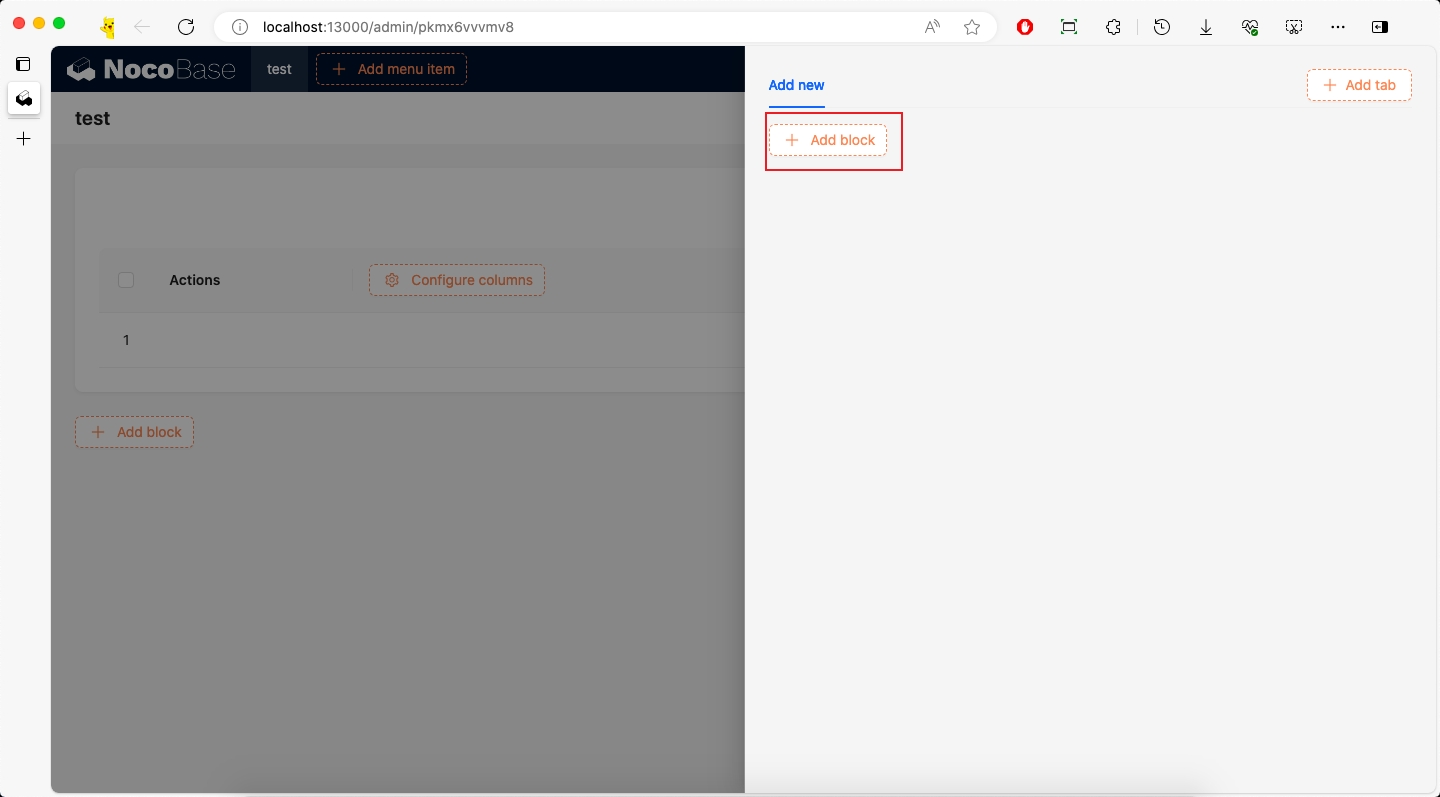This screenshot has height=797, width=1440.
Task: Select the test menu item
Action: coord(279,69)
